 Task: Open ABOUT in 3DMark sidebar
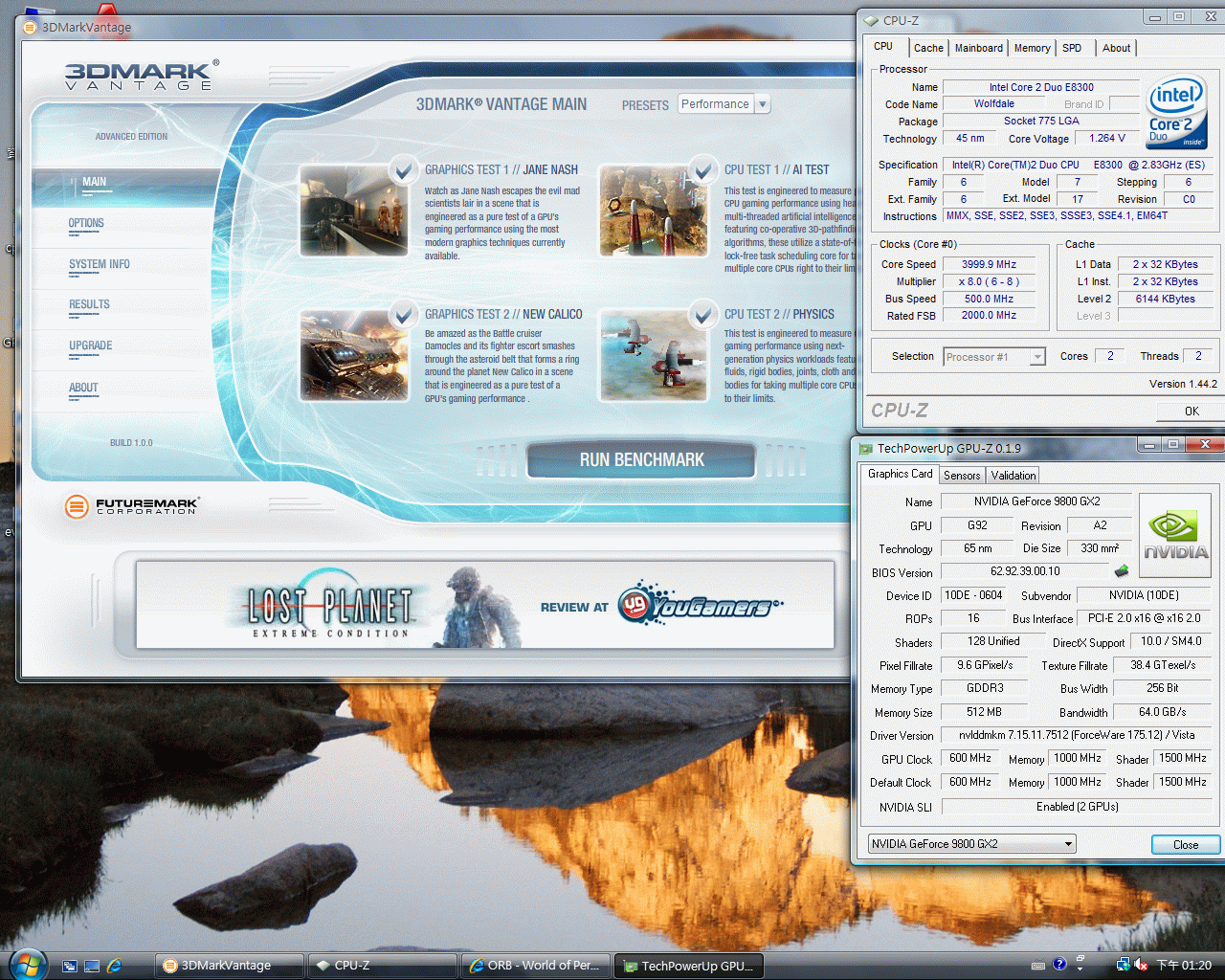83,388
